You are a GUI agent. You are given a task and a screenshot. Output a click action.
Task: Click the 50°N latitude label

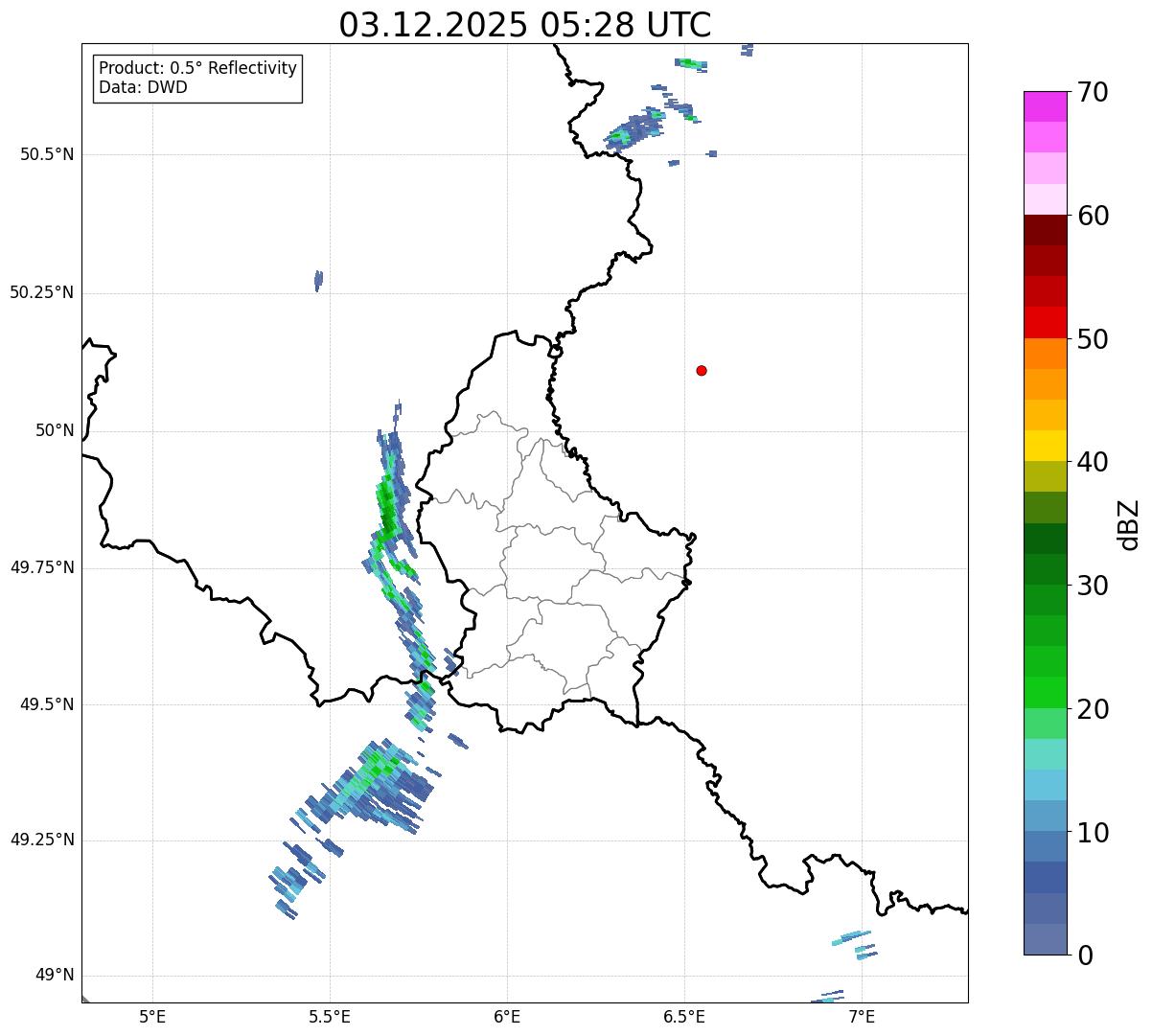pos(55,430)
